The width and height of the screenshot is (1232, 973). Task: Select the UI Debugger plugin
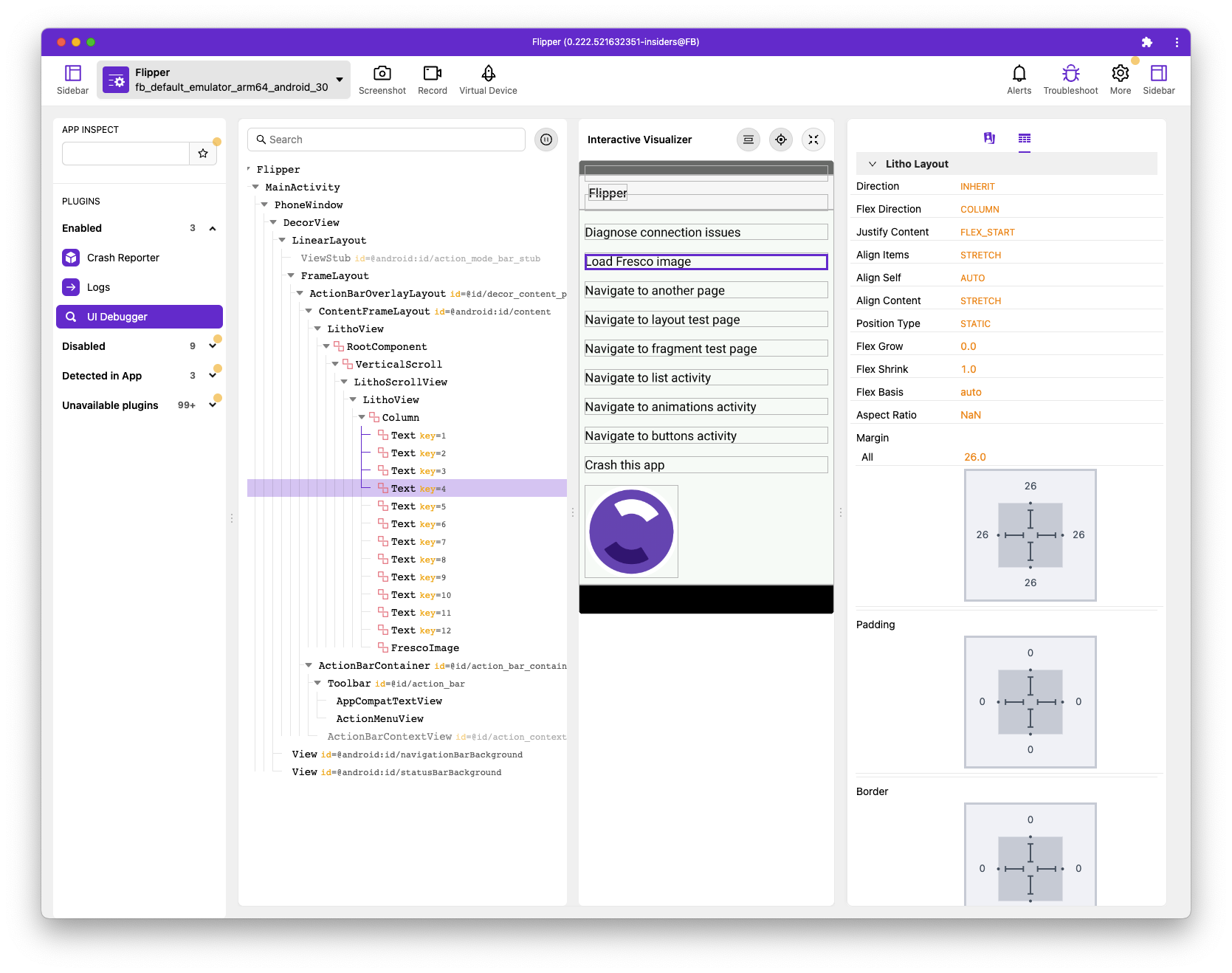point(140,317)
